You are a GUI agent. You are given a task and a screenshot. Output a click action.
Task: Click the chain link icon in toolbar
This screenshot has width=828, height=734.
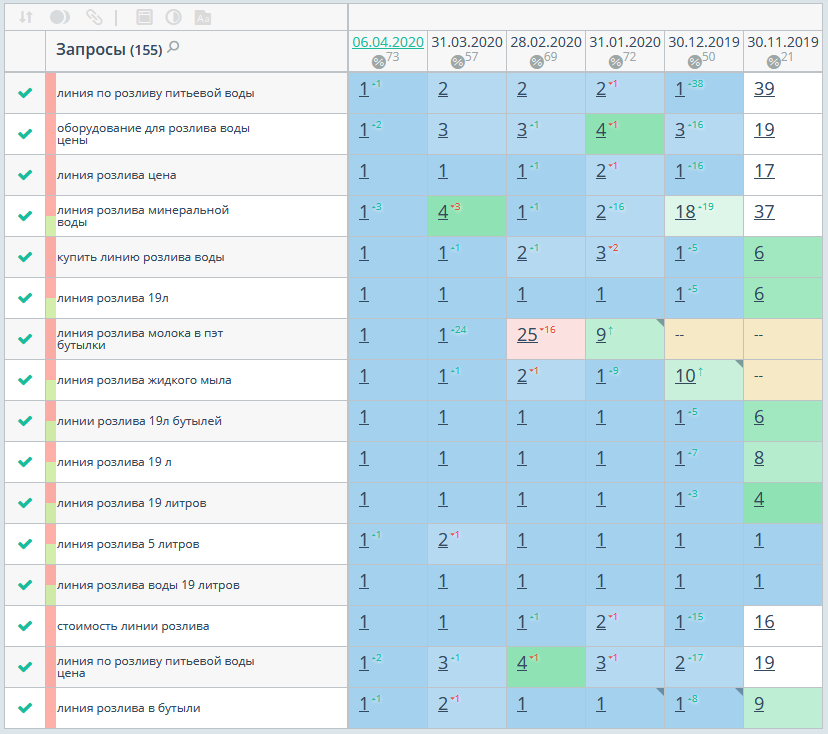click(94, 17)
